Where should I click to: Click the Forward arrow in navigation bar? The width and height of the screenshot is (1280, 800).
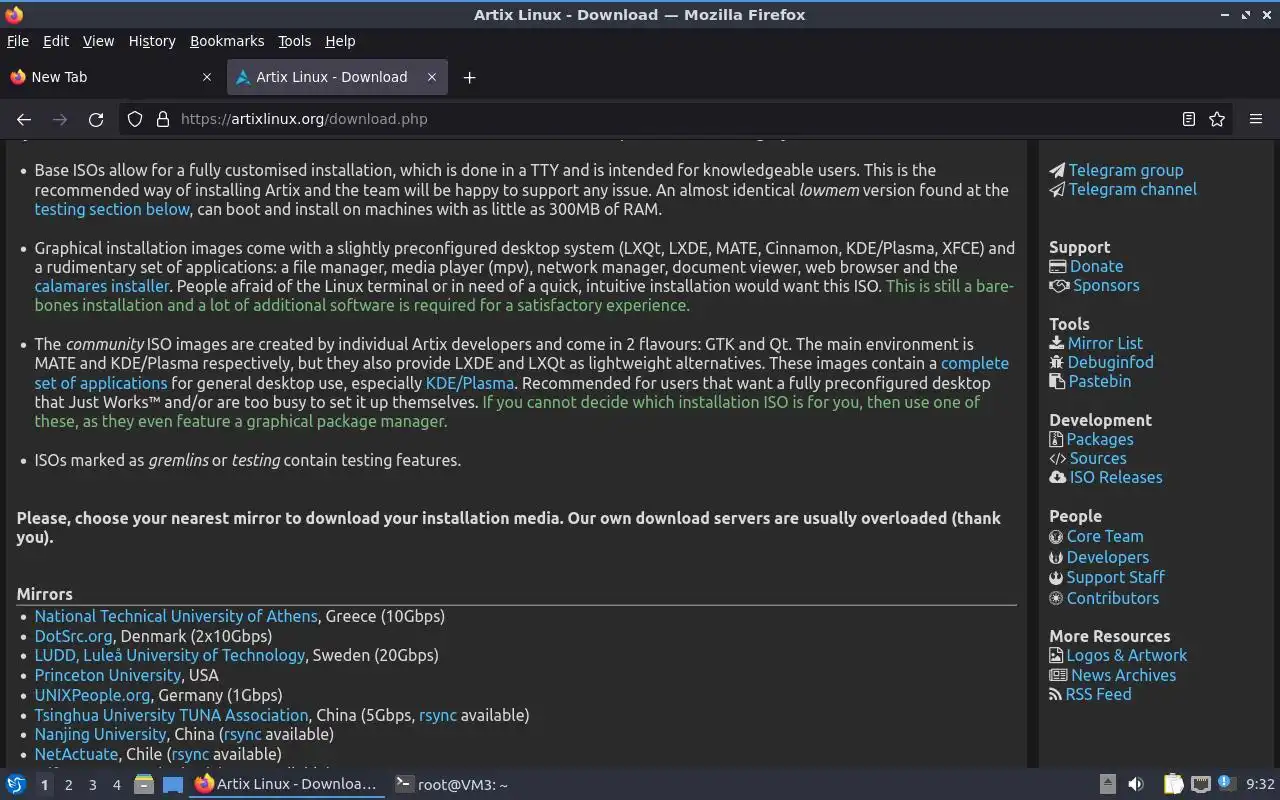(x=60, y=119)
